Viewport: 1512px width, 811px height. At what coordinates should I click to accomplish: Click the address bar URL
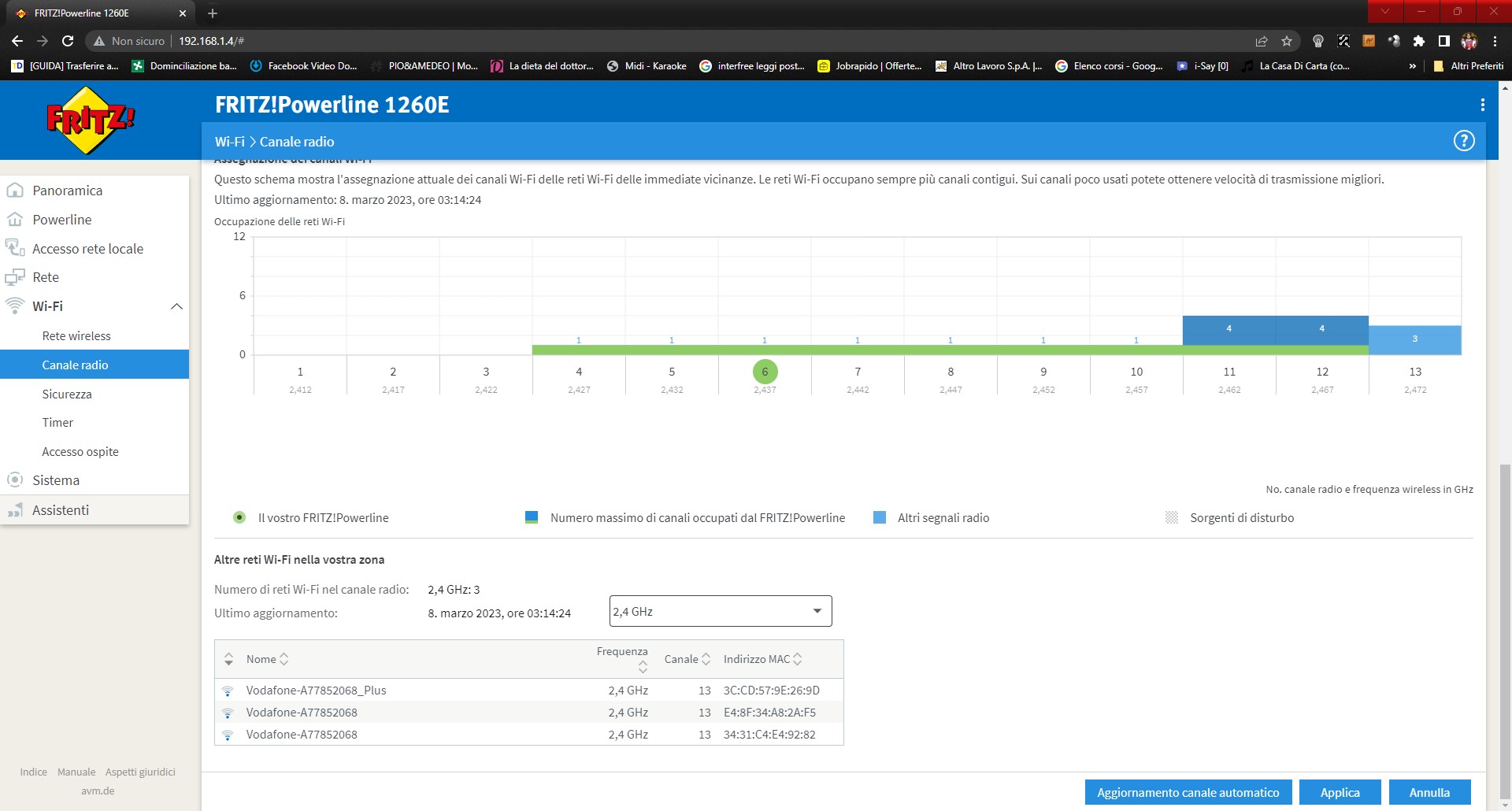tap(211, 41)
